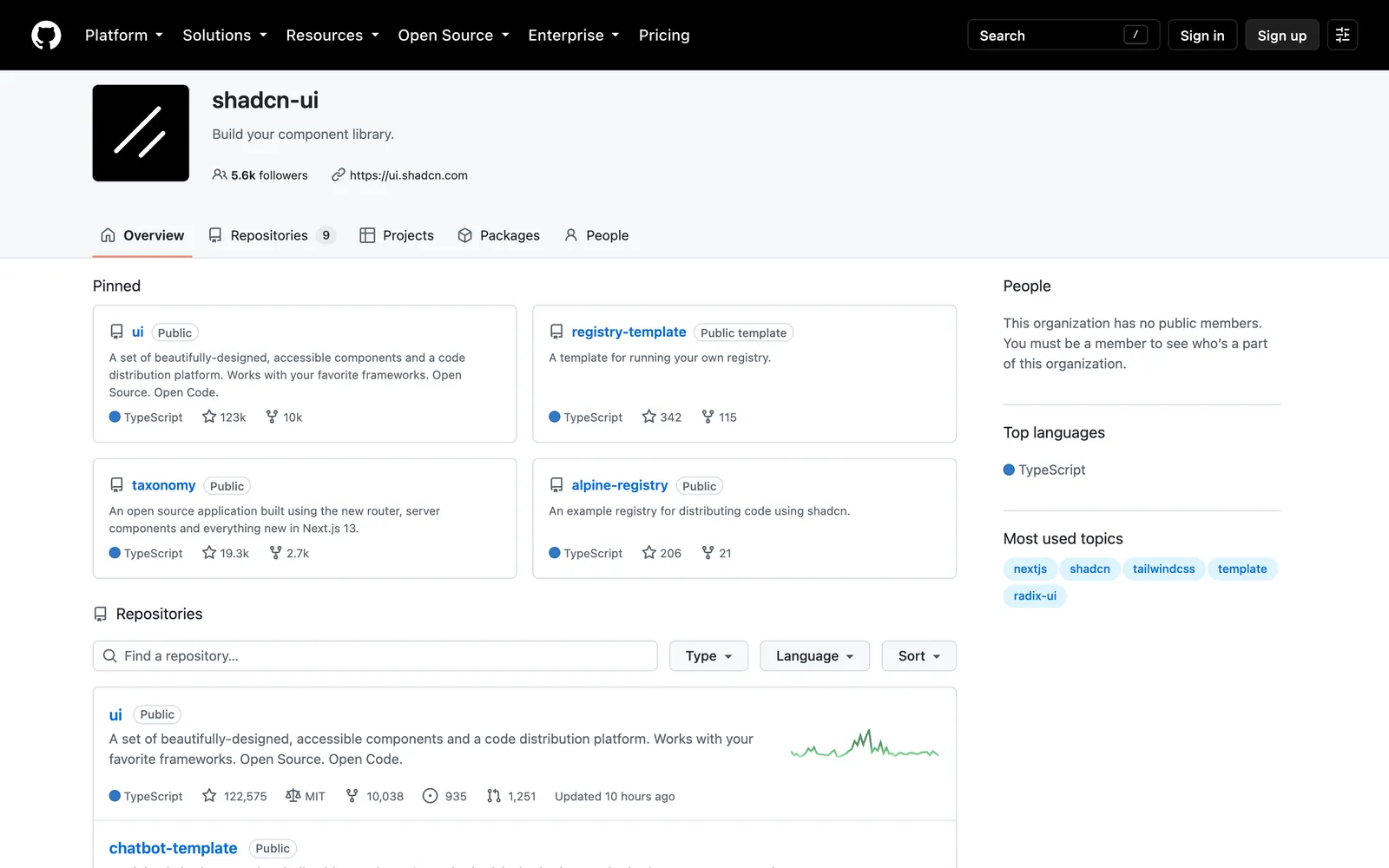
Task: Expand the Platform menu
Action: click(x=124, y=36)
